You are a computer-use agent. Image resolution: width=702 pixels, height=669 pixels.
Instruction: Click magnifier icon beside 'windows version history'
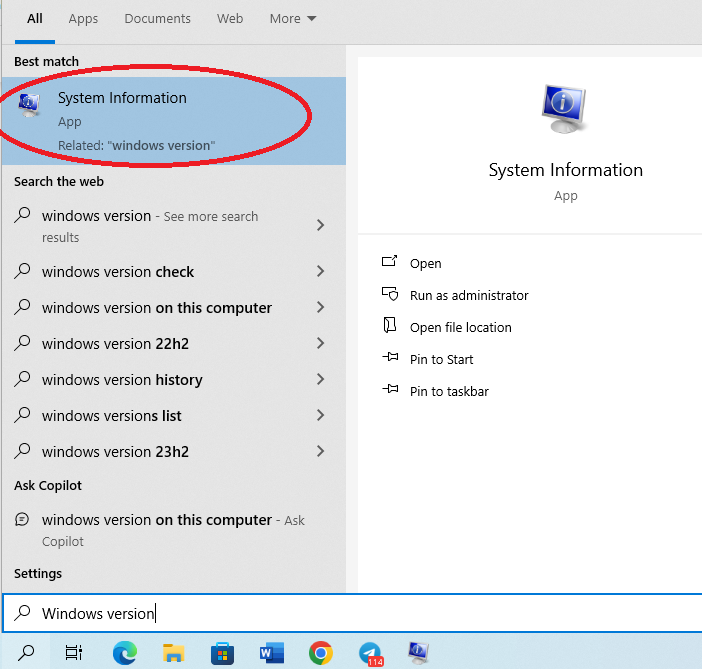[22, 379]
